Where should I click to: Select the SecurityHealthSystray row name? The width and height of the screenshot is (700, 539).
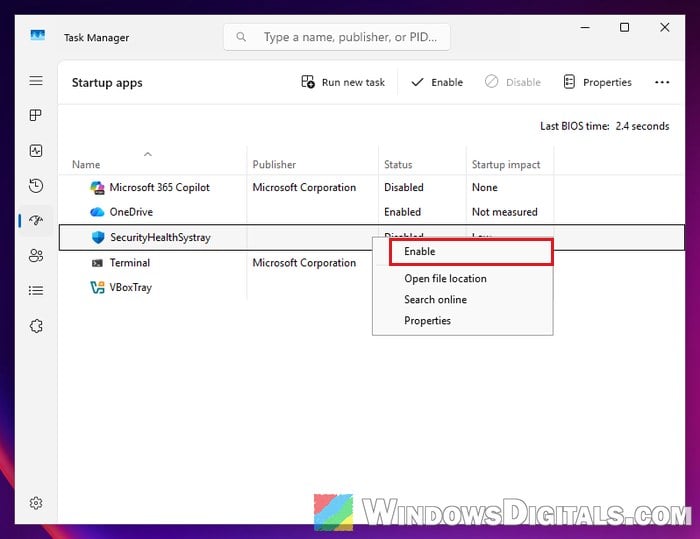tap(160, 238)
